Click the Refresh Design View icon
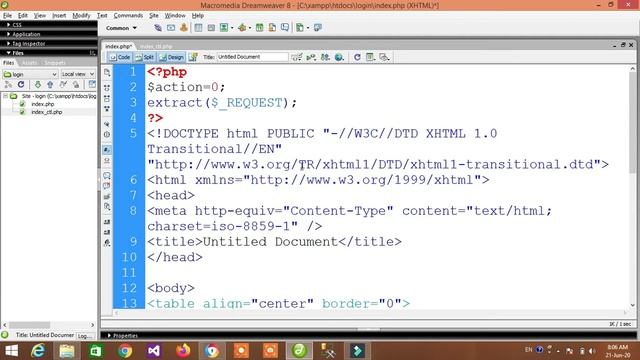The width and height of the screenshot is (640, 360). (x=357, y=57)
